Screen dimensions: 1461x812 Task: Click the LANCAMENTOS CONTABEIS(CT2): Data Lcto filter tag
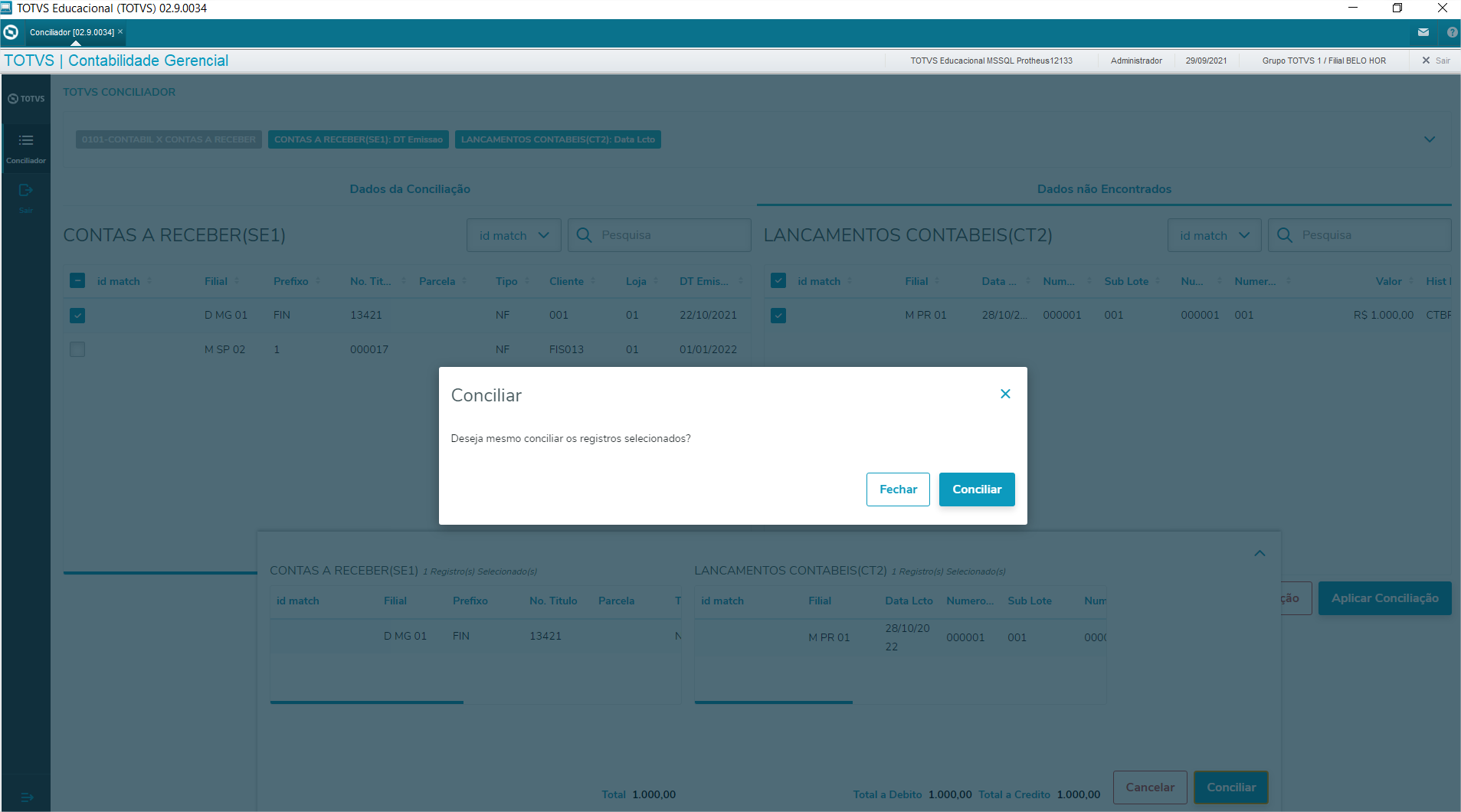[x=558, y=139]
